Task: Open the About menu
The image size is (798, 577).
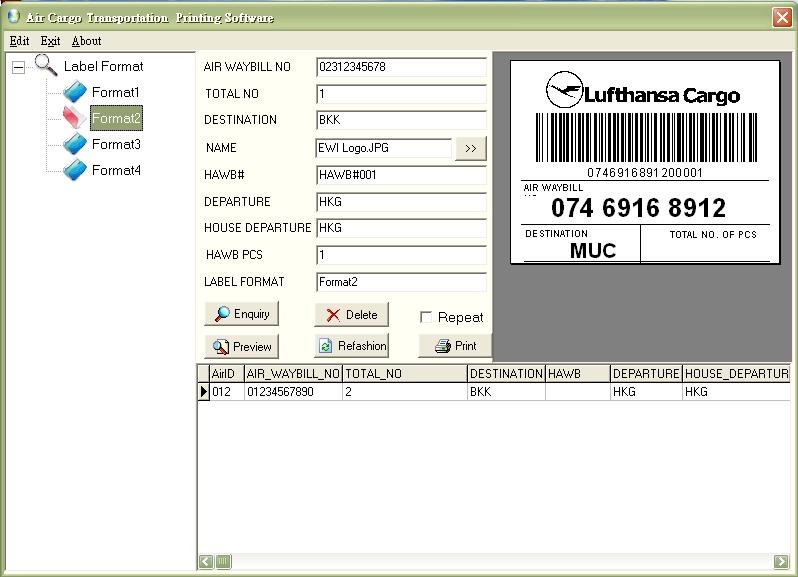Action: click(87, 41)
